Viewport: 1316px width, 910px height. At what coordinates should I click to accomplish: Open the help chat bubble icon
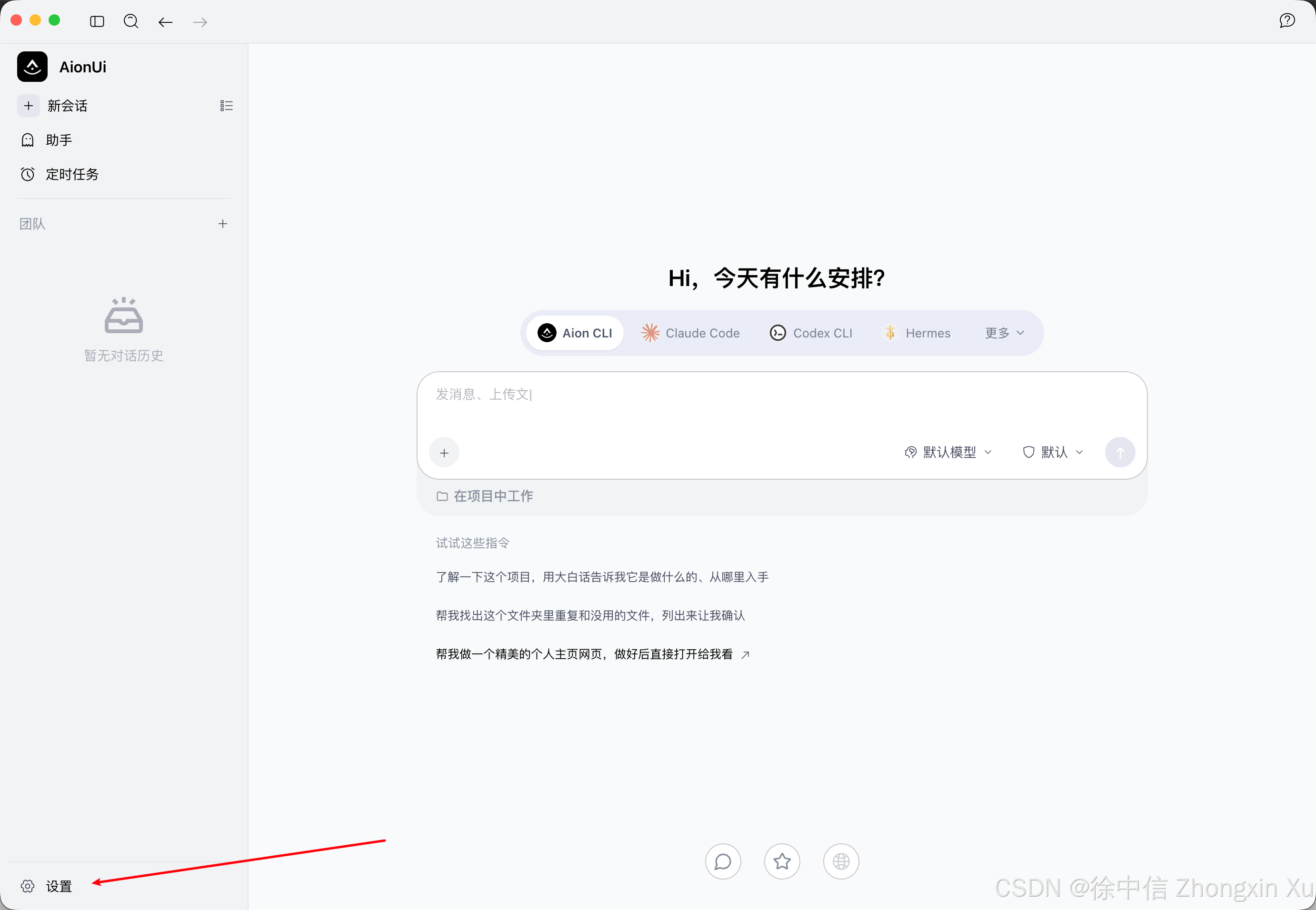click(x=1287, y=21)
